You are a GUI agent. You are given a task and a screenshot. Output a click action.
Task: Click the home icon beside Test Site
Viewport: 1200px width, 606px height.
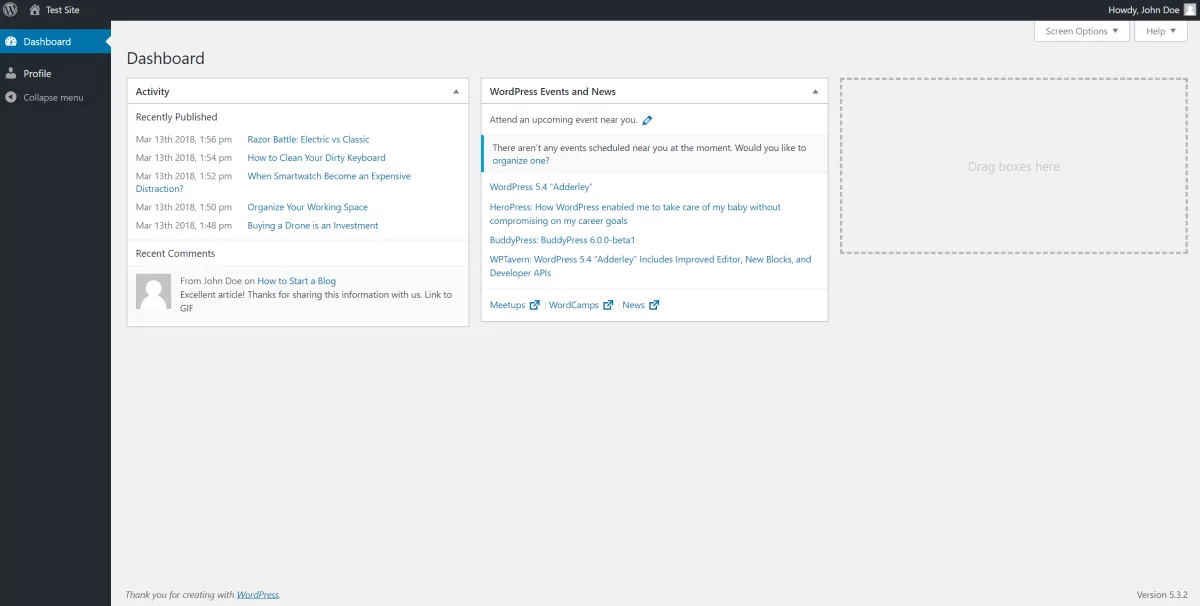coord(35,10)
